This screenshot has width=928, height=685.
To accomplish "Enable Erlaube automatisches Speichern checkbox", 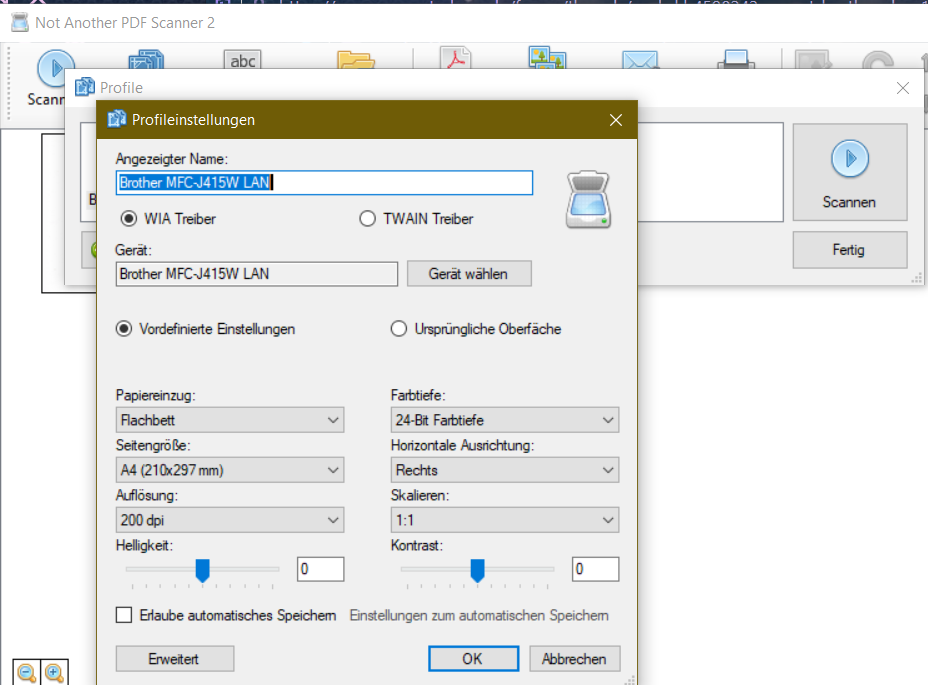I will pos(124,615).
